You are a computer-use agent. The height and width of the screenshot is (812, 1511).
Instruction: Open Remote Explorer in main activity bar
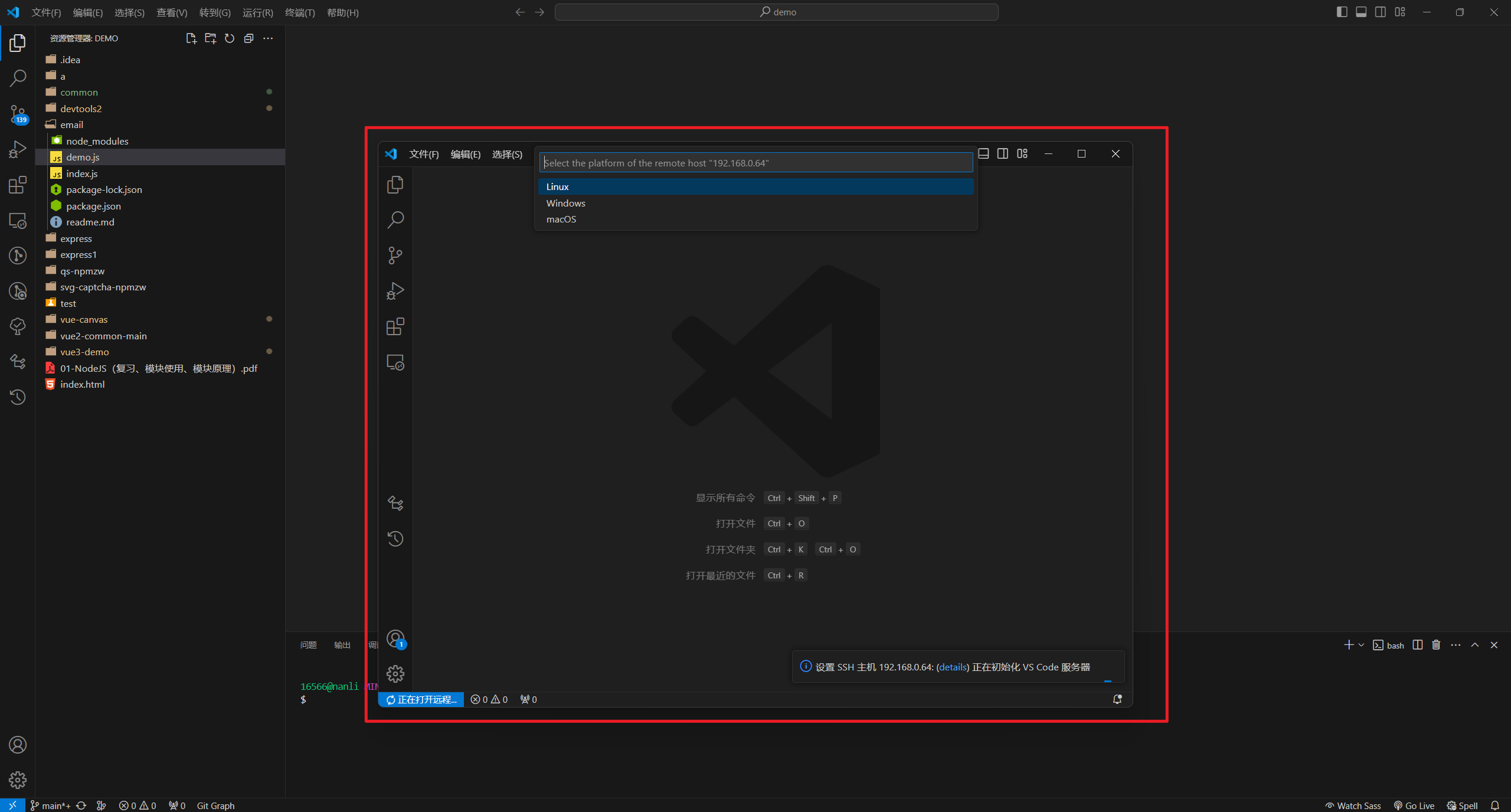pyautogui.click(x=18, y=221)
